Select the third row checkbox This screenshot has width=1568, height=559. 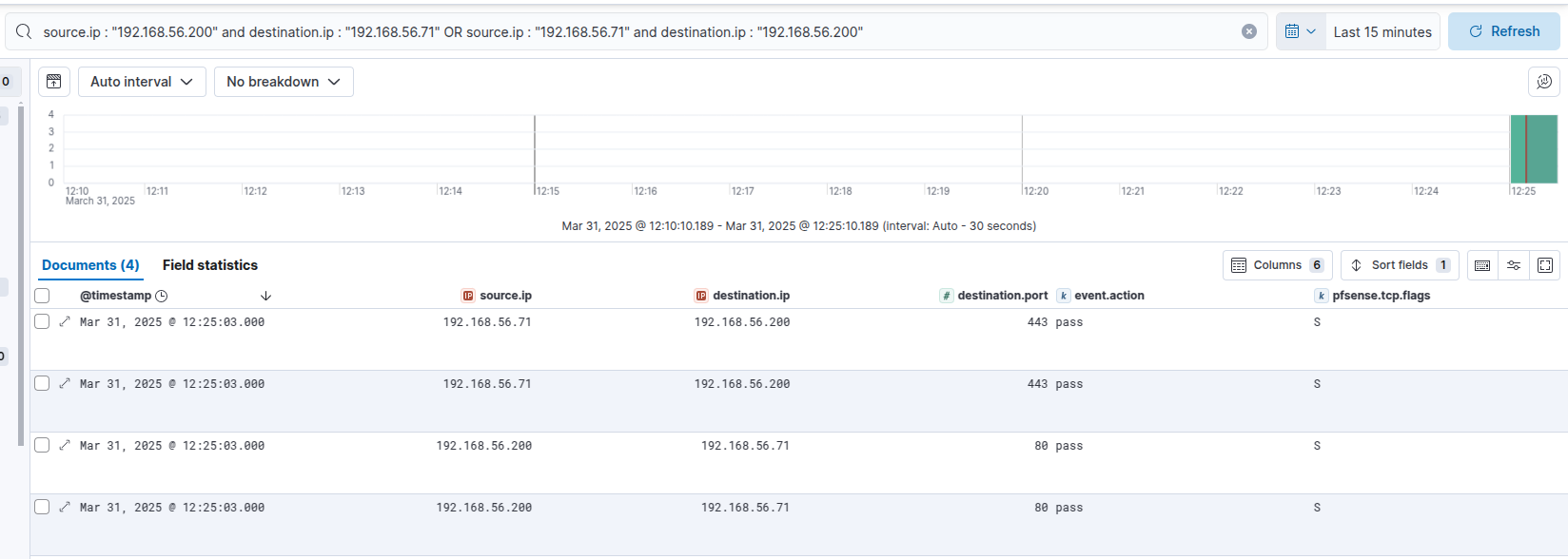pyautogui.click(x=42, y=446)
